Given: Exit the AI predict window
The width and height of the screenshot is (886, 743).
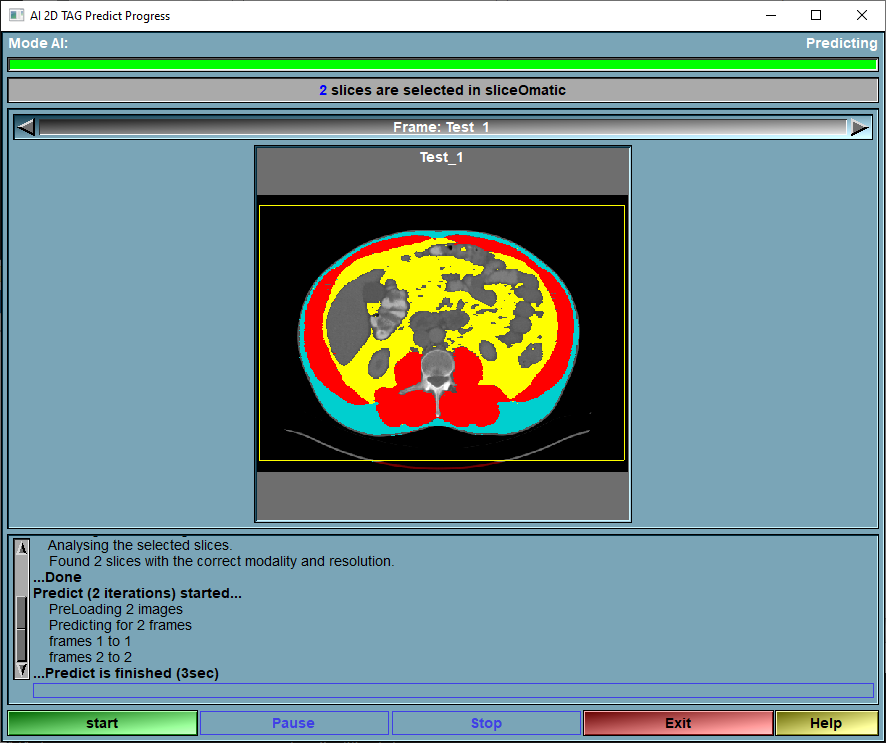Looking at the screenshot, I should pyautogui.click(x=678, y=723).
